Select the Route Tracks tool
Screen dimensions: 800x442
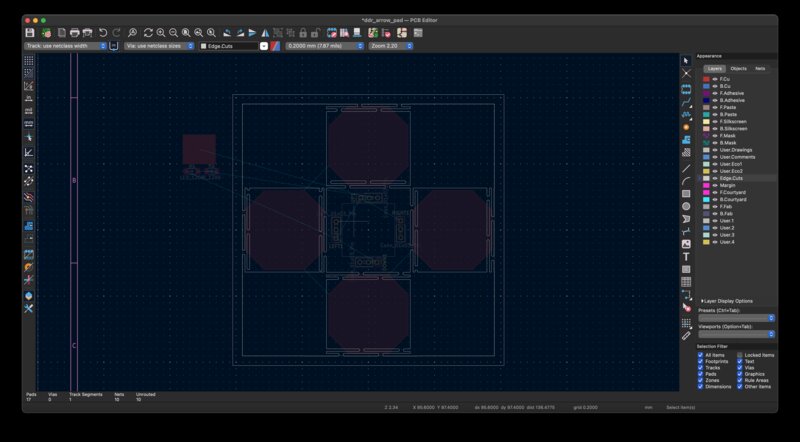click(x=686, y=101)
